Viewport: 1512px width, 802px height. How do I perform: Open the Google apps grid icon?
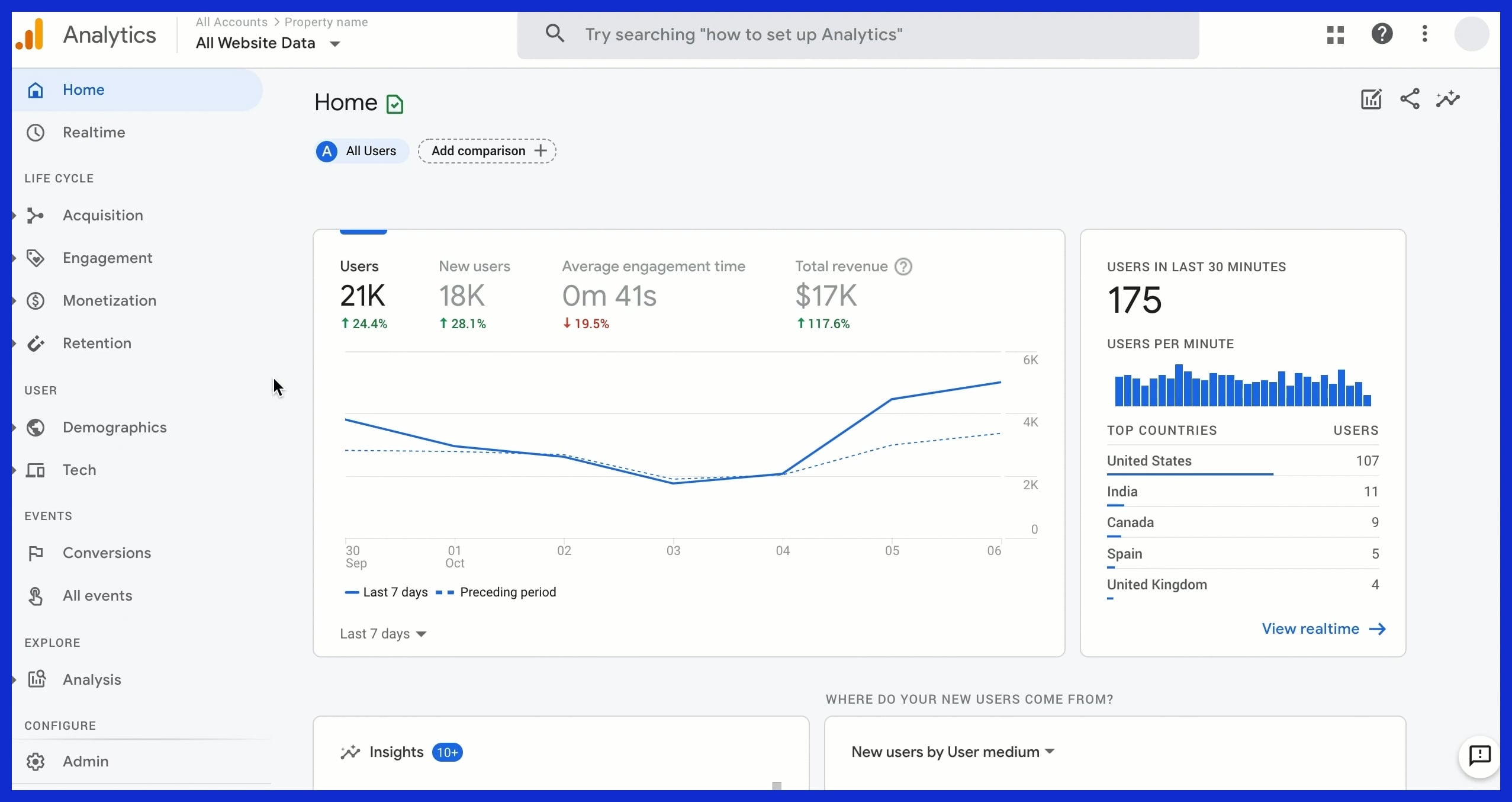click(1335, 34)
